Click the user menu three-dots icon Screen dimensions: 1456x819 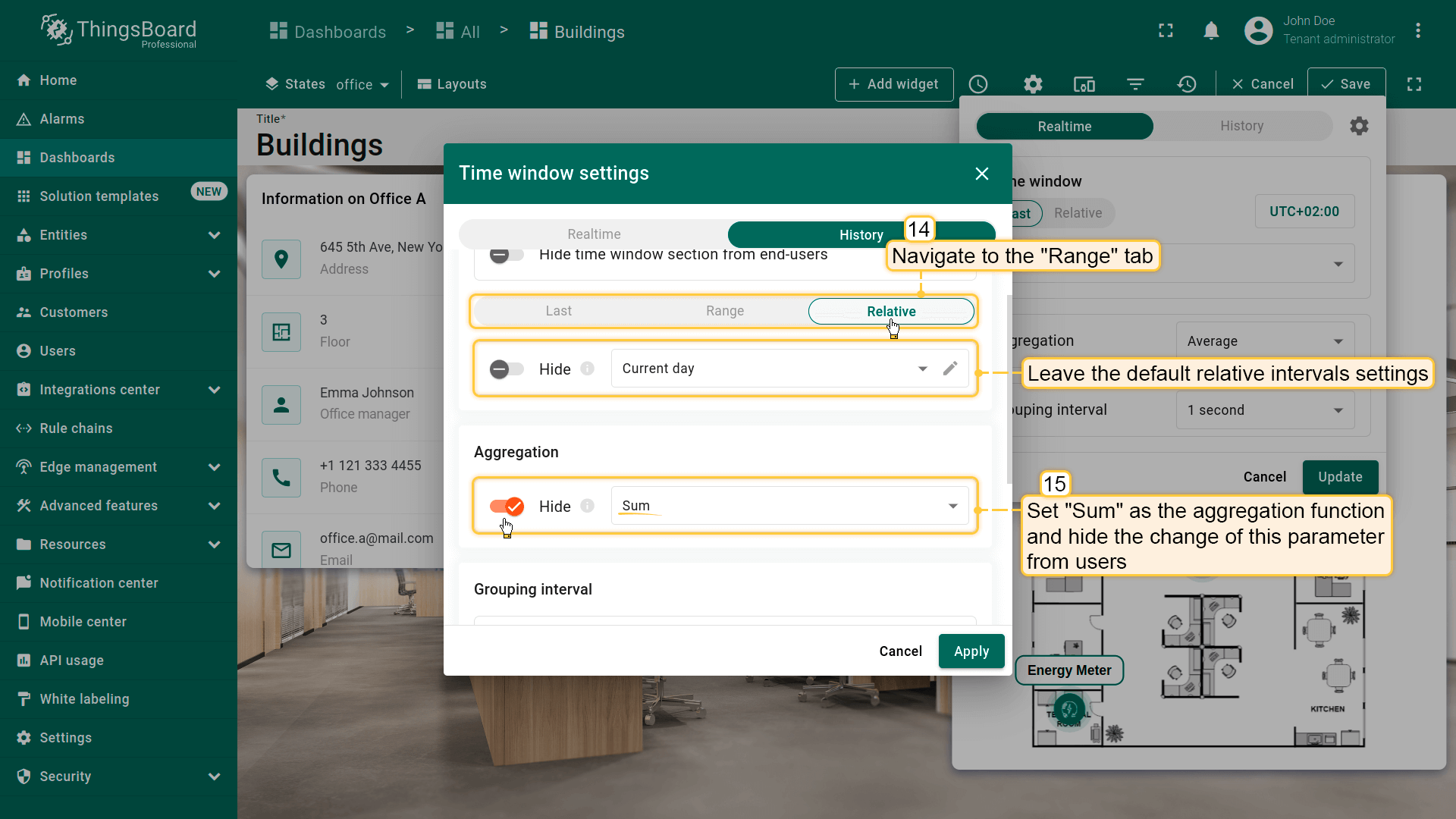coord(1417,31)
